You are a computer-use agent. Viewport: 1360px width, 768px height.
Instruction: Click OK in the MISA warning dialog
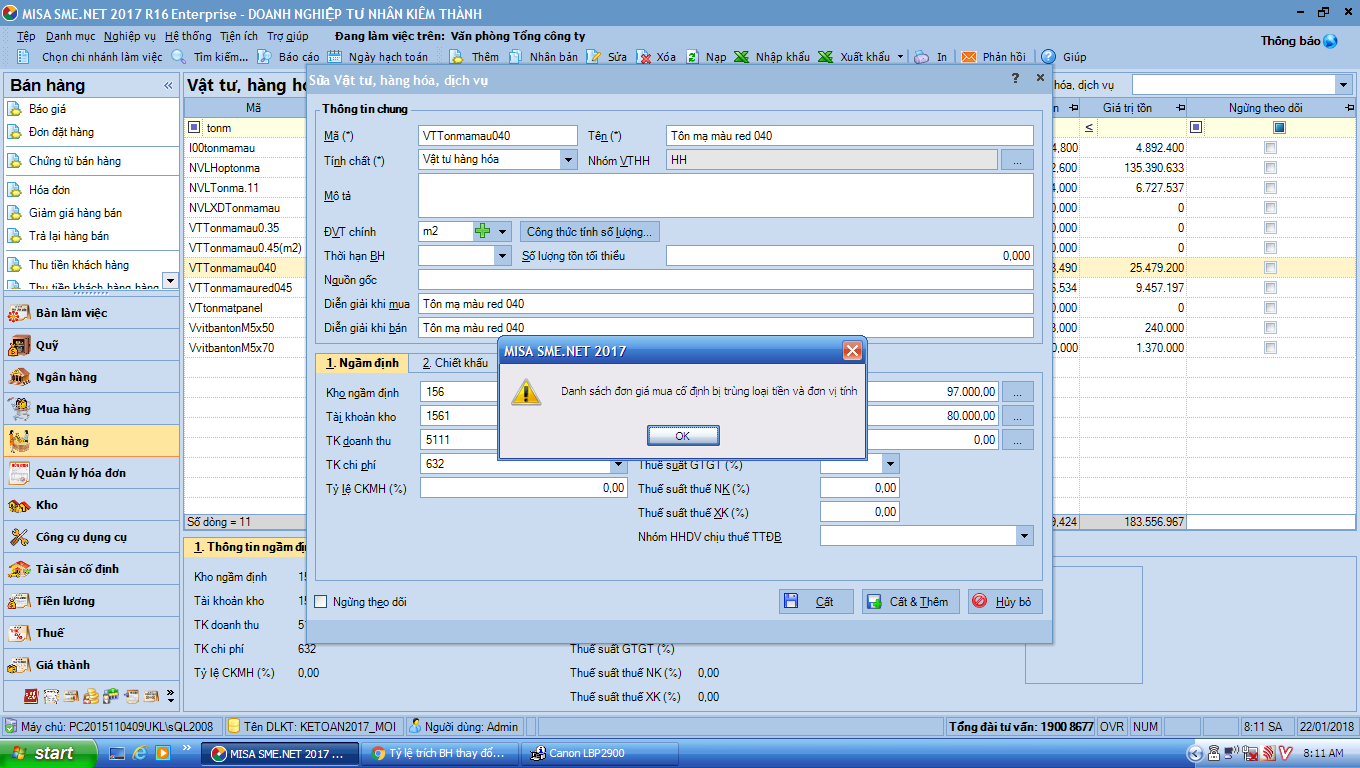pyautogui.click(x=683, y=436)
